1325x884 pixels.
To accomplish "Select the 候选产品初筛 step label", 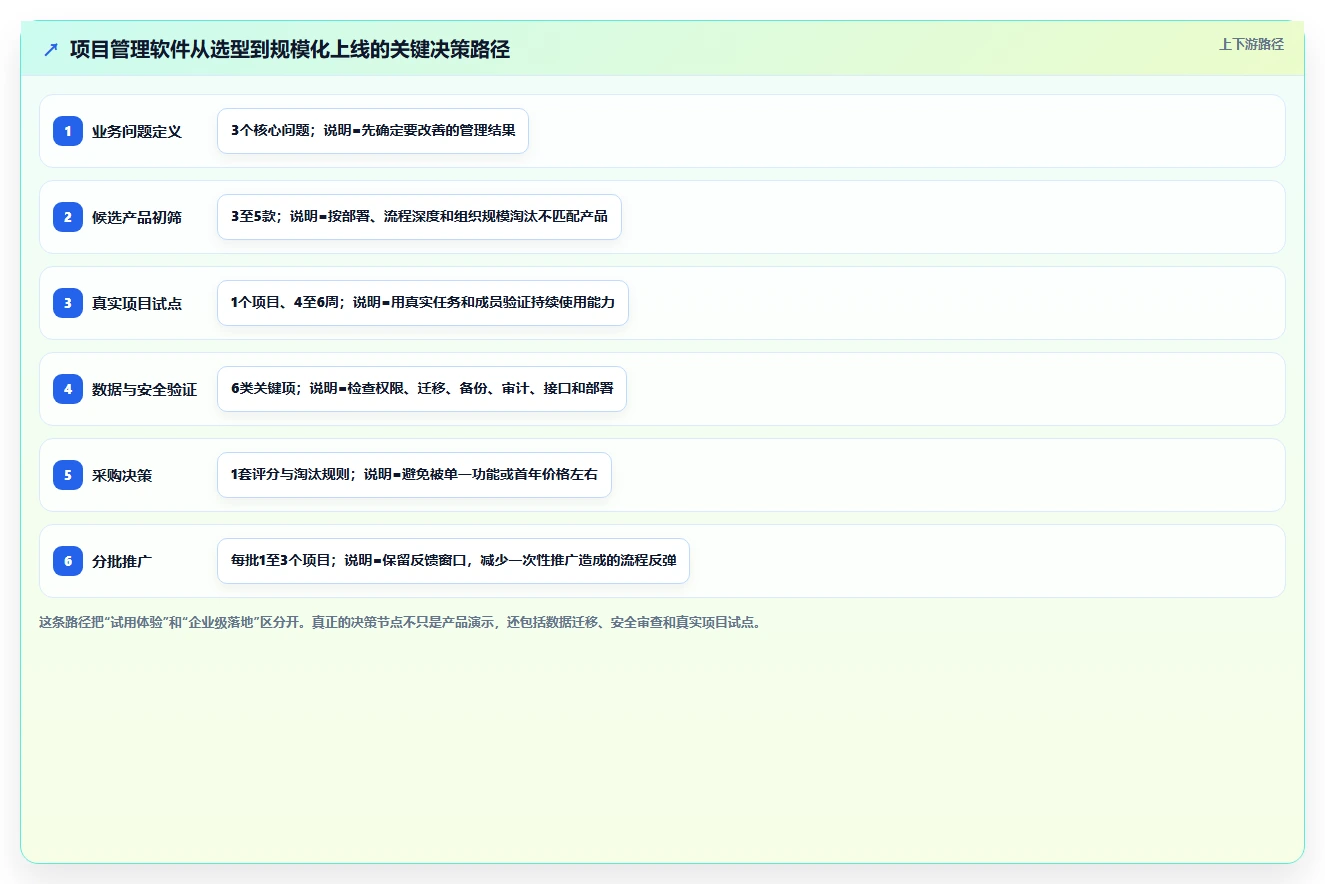I will [137, 217].
